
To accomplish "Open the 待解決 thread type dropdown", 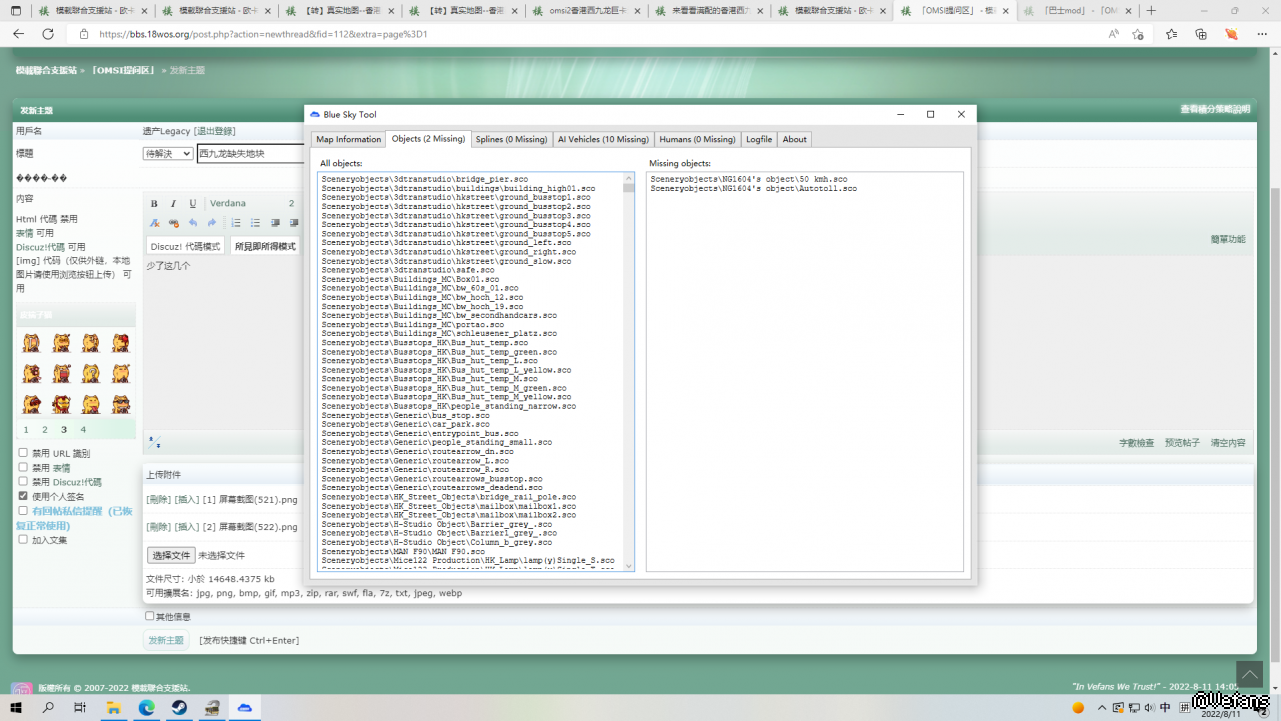I will [x=168, y=154].
